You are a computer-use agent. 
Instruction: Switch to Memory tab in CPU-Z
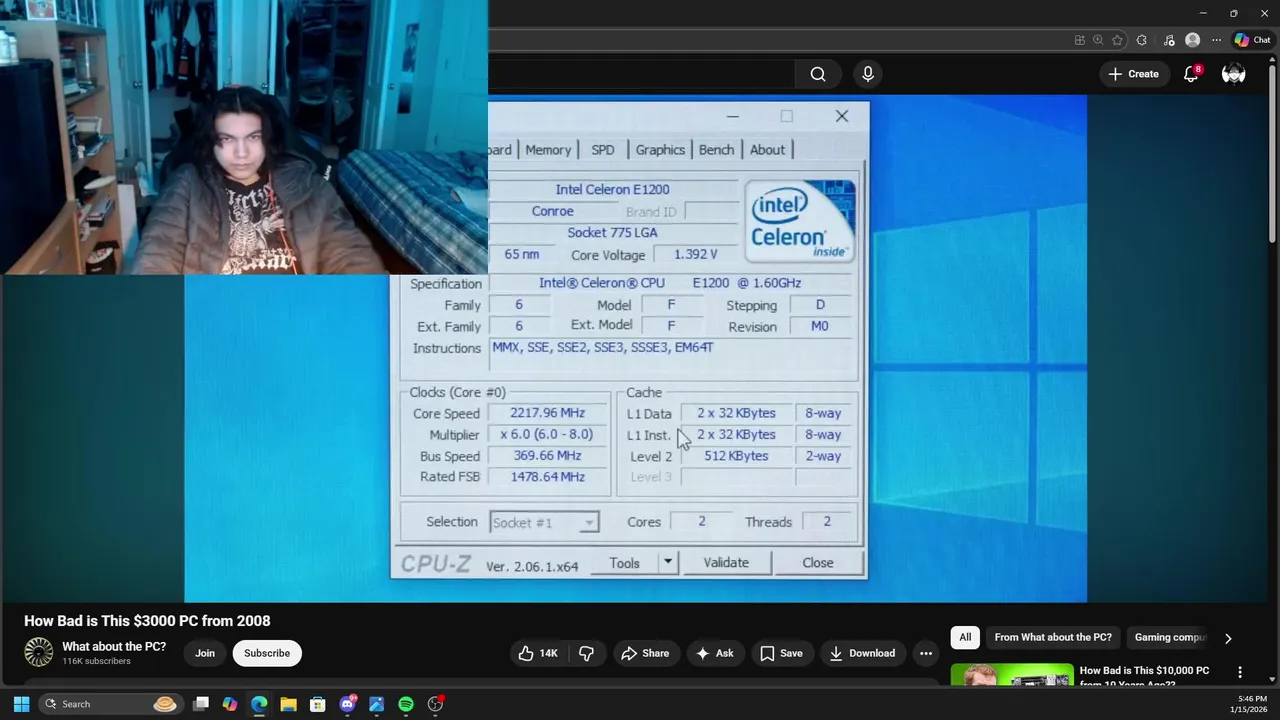pyautogui.click(x=548, y=150)
